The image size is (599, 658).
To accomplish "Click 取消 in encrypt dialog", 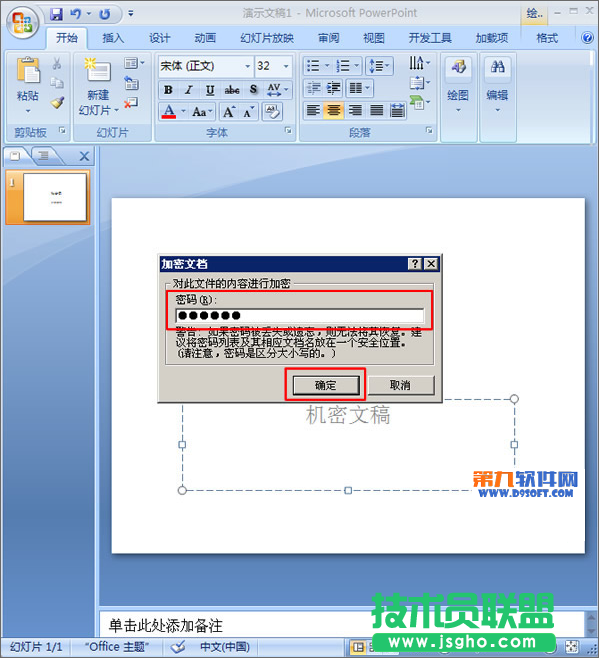I will 400,385.
